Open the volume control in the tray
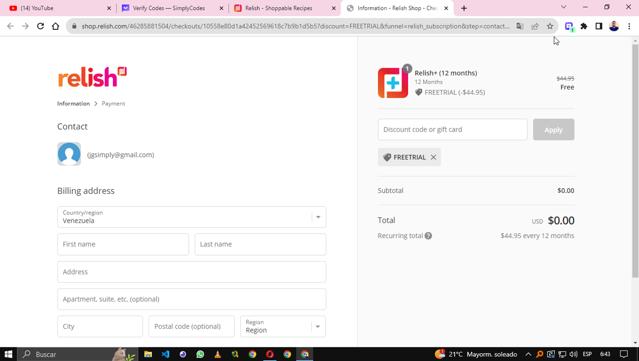This screenshot has width=639, height=361. 573,354
